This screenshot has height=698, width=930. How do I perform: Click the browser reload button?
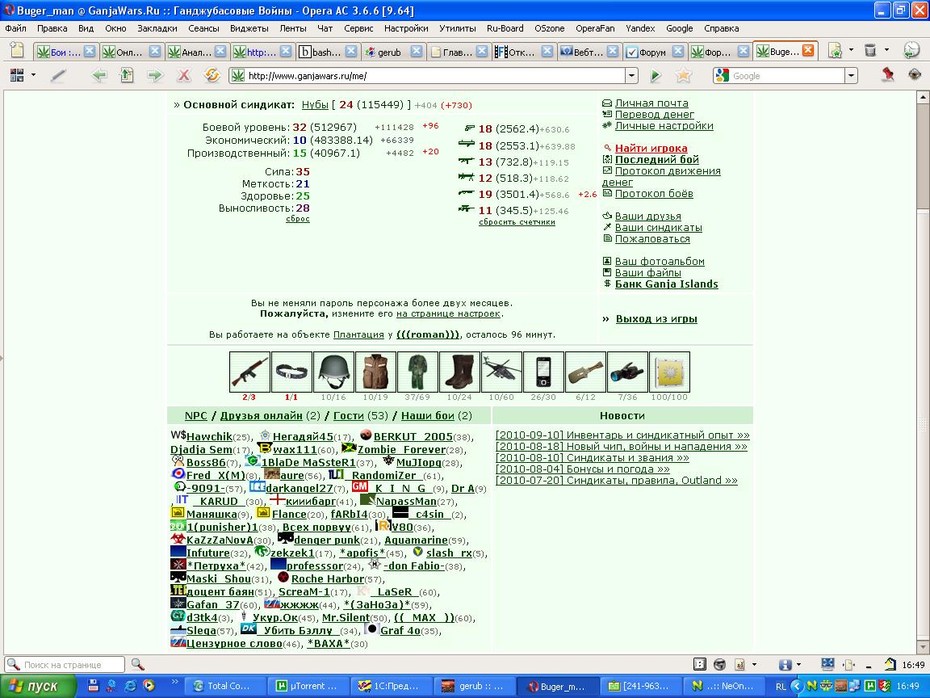212,75
